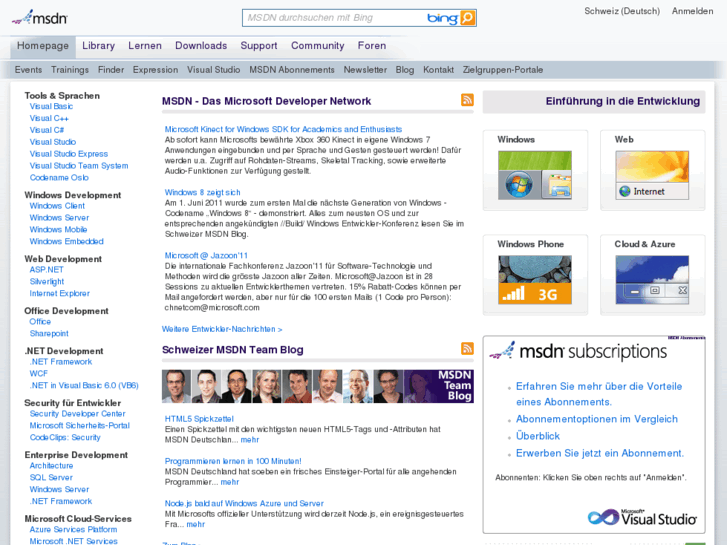Open the Community tab
The width and height of the screenshot is (727, 545).
[x=318, y=46]
